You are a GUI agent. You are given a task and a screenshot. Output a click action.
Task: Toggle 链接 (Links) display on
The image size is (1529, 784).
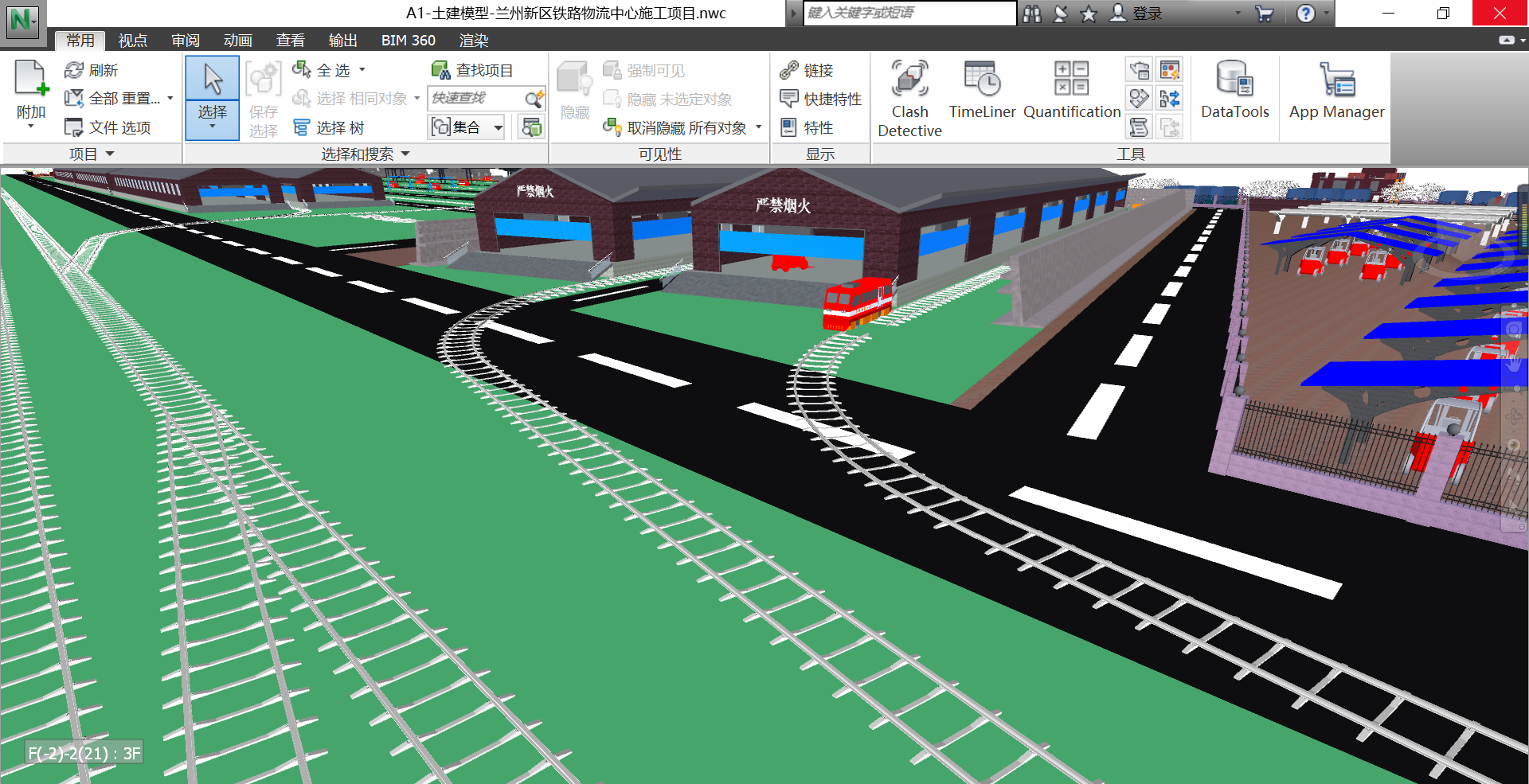[x=807, y=71]
